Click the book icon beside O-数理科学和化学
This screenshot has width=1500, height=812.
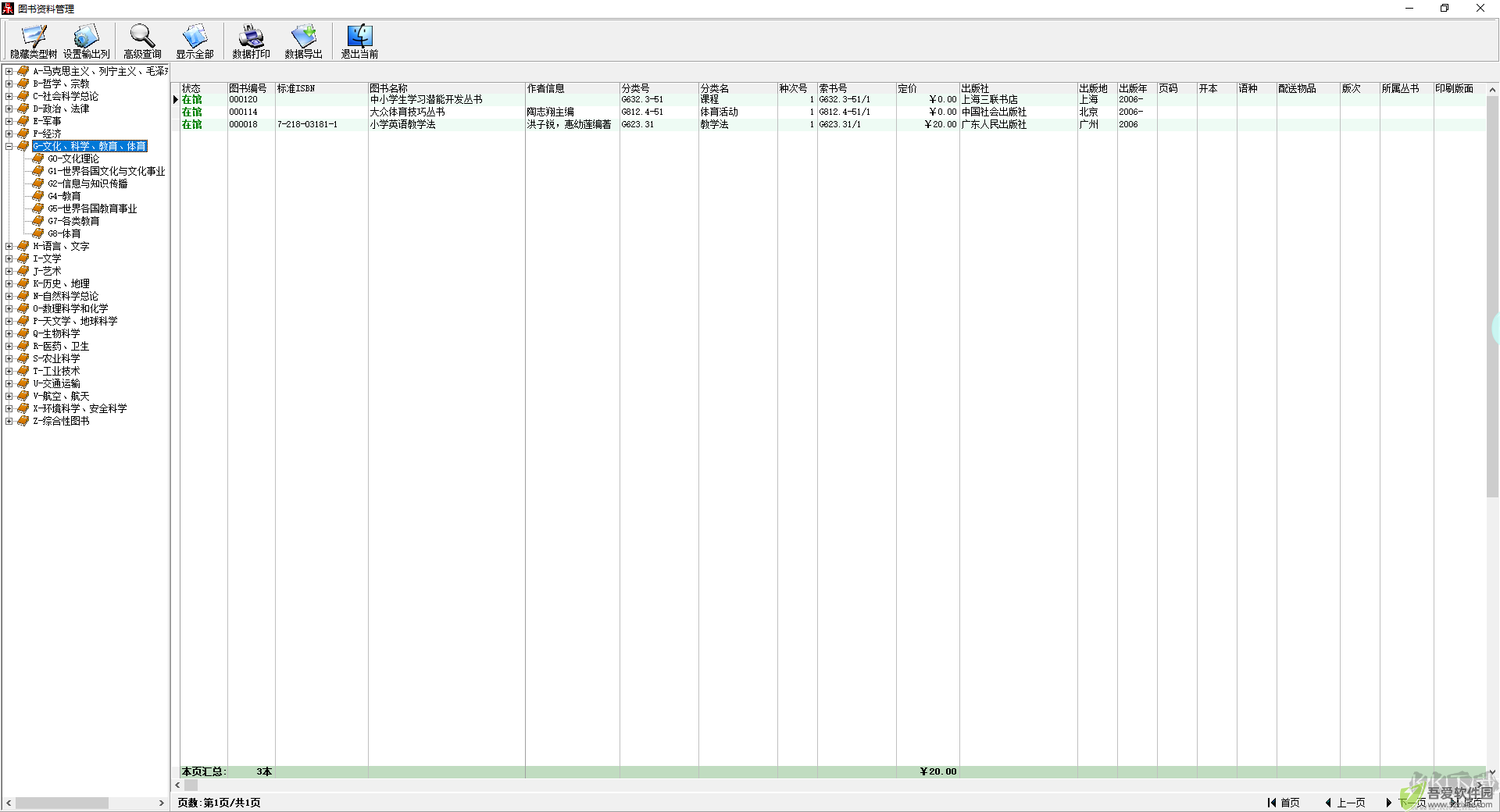23,308
